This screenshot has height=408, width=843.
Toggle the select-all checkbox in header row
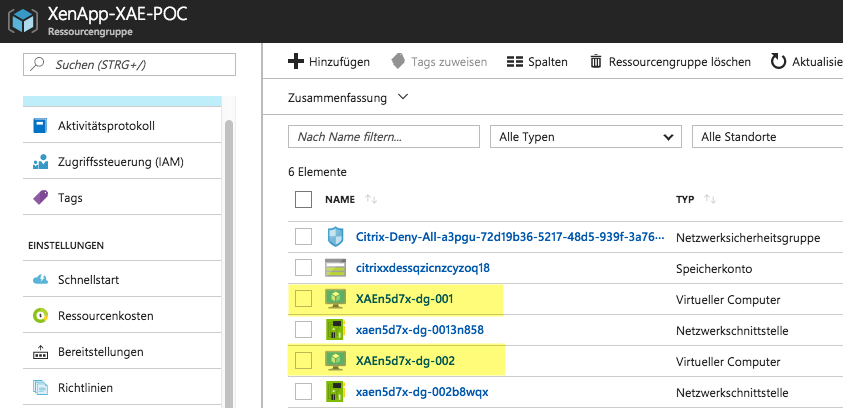pos(303,199)
